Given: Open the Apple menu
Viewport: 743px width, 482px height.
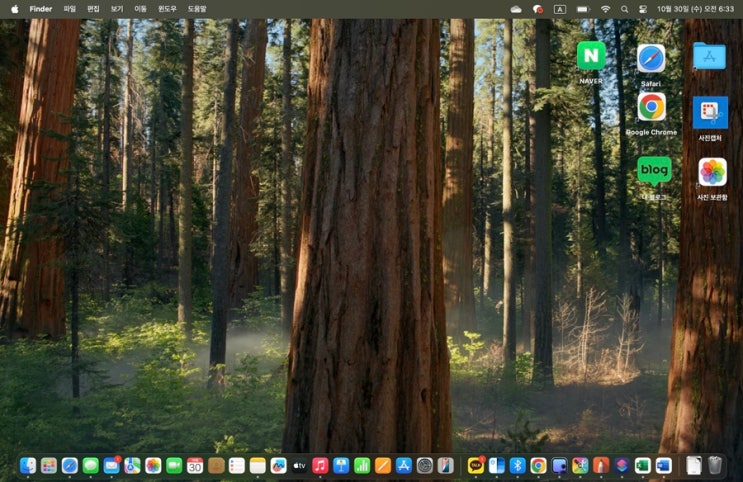Looking at the screenshot, I should 15,9.
